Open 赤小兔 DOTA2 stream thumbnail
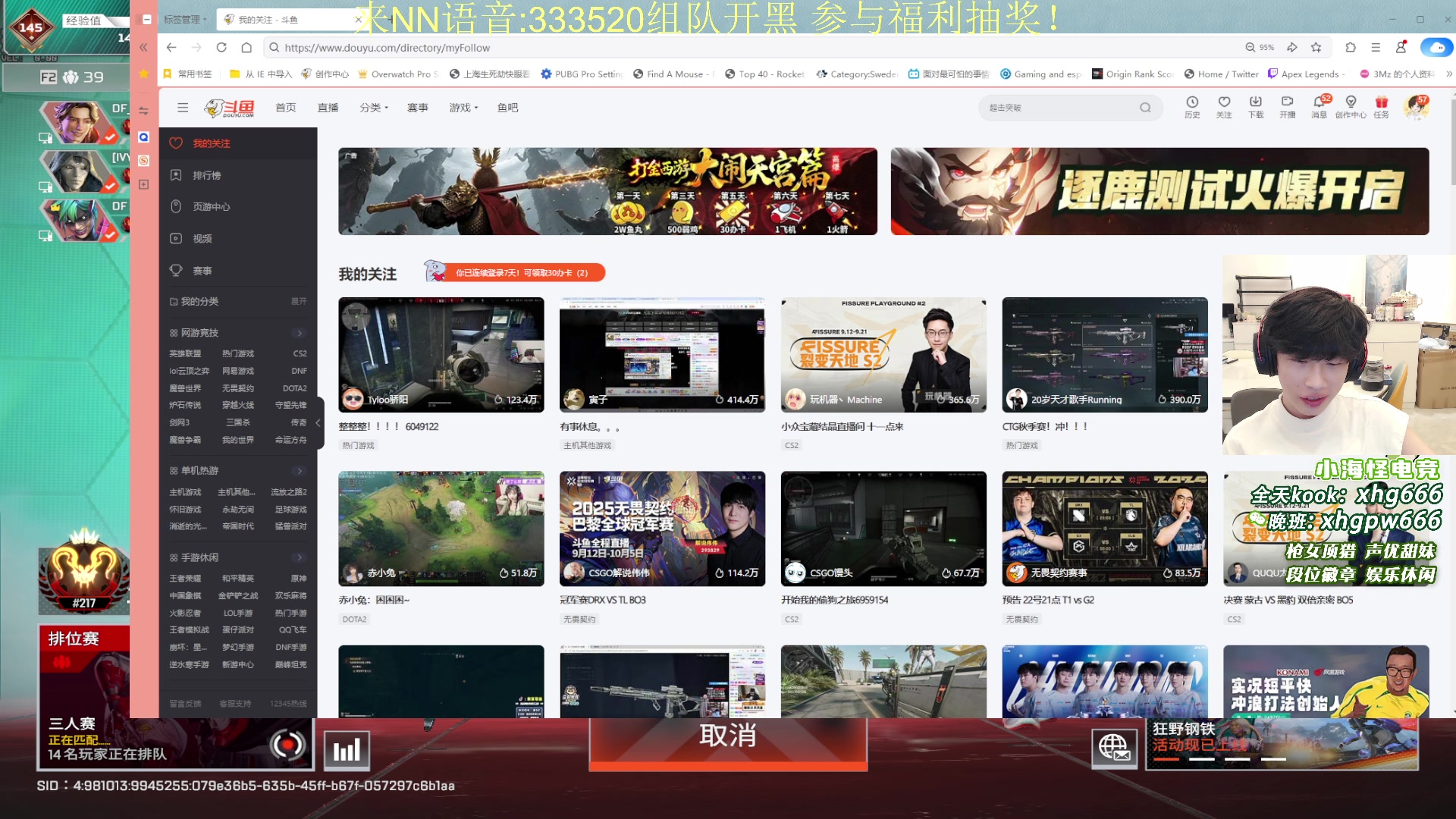The image size is (1456, 819). [x=441, y=529]
